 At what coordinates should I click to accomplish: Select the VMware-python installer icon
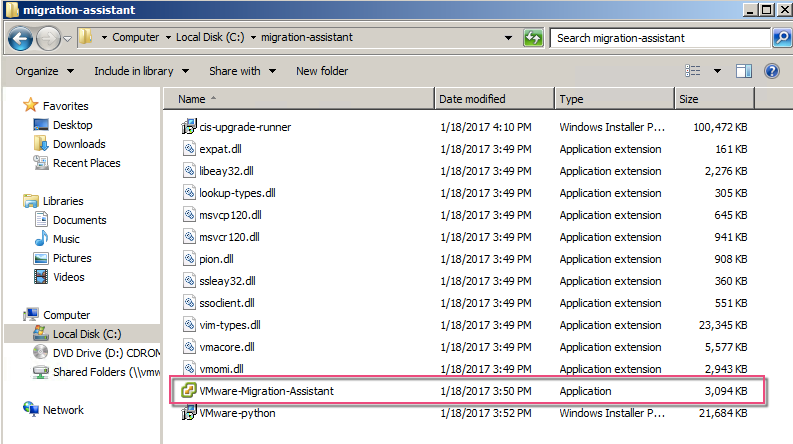coord(189,413)
